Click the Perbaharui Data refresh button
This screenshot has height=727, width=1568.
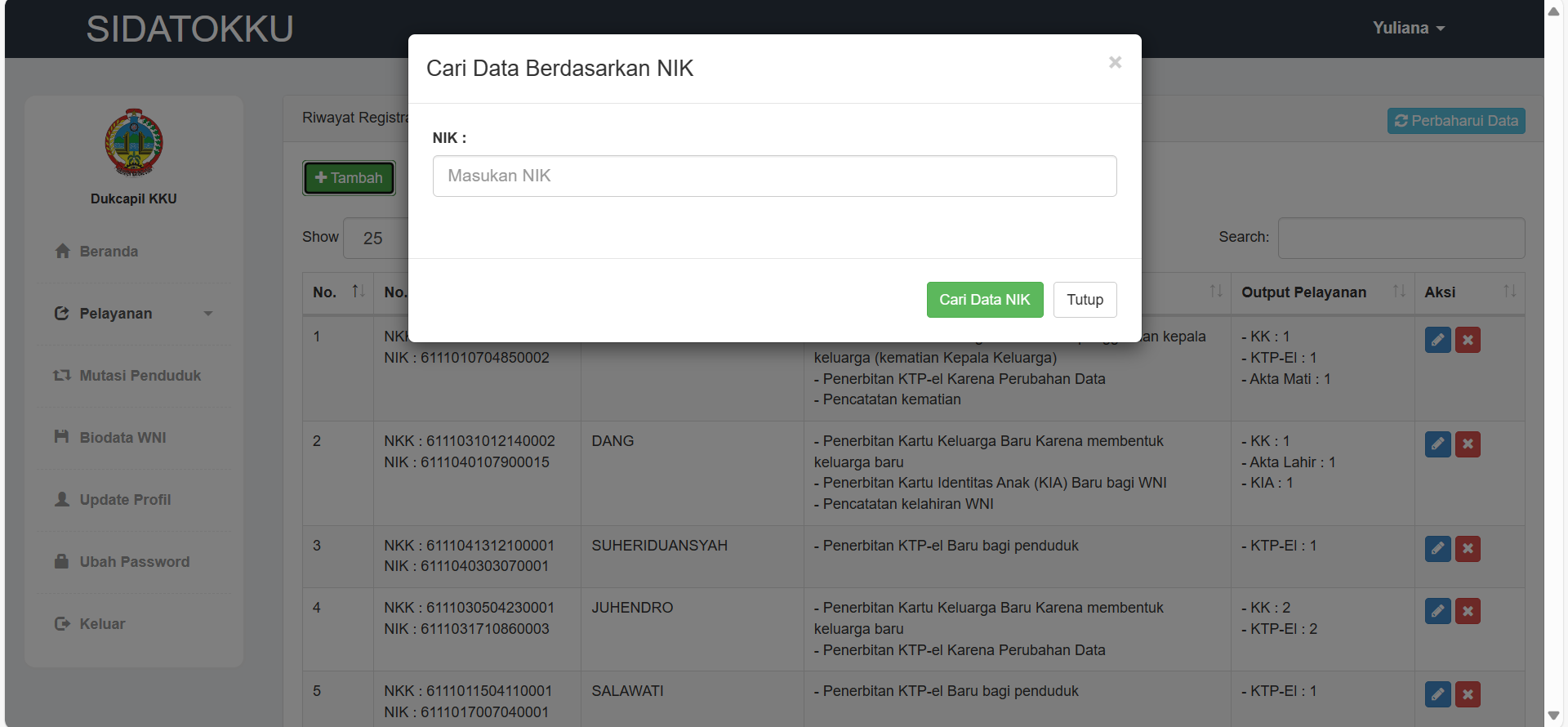1455,121
